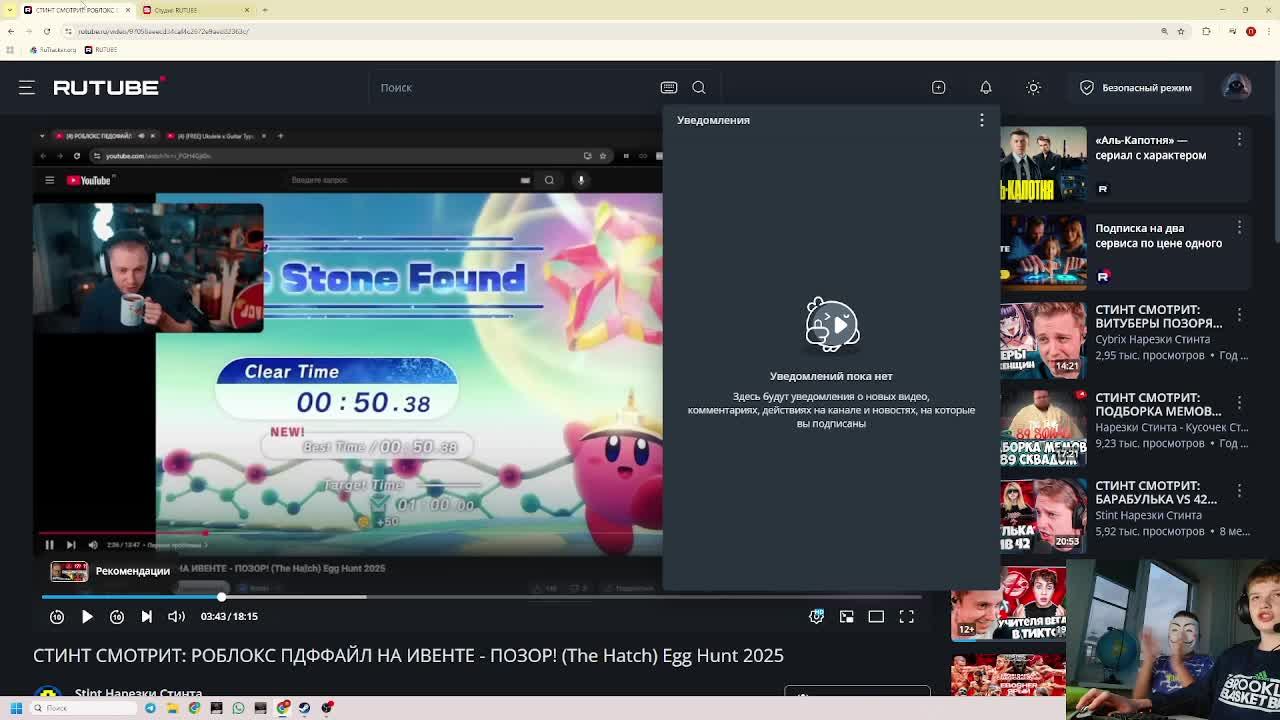This screenshot has width=1280, height=720.
Task: Open the RUTUBE hamburger side menu
Action: click(27, 88)
